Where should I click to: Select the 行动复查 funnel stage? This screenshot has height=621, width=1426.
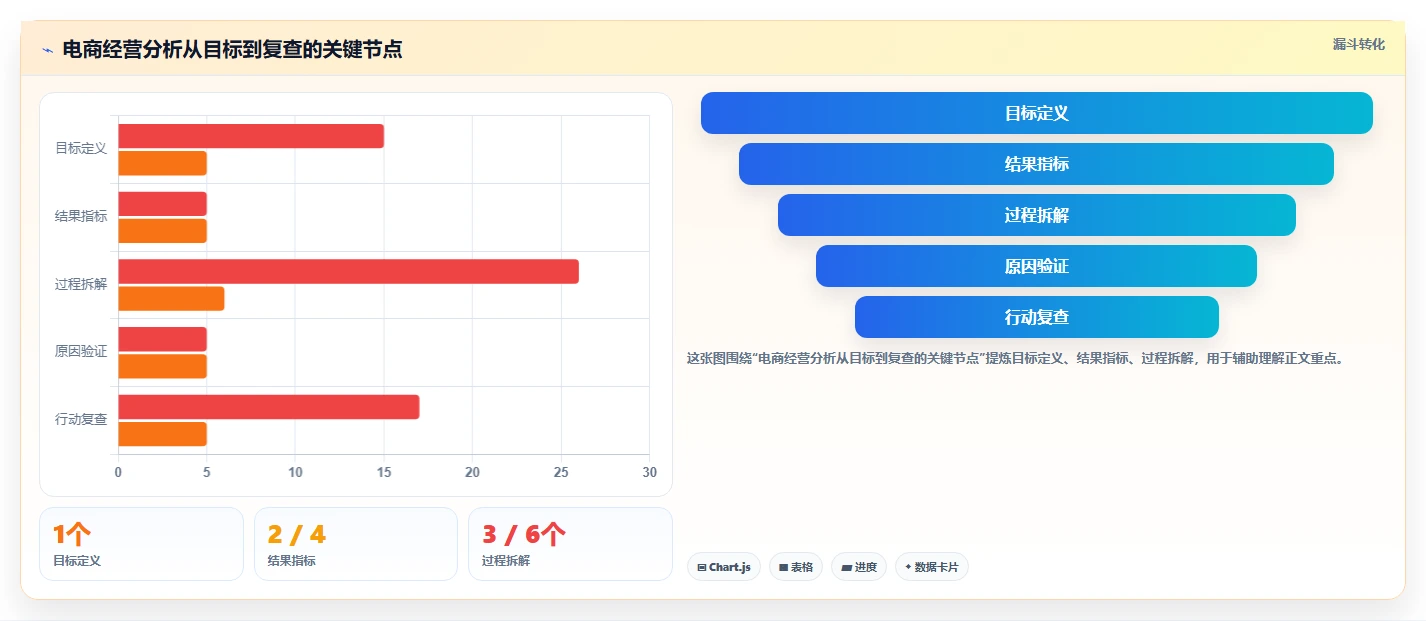tap(1037, 317)
